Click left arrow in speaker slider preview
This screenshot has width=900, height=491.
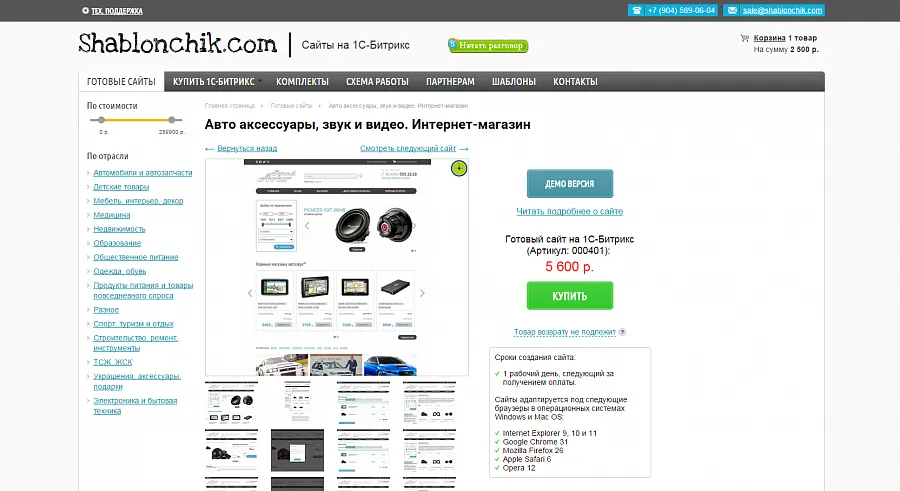[307, 226]
